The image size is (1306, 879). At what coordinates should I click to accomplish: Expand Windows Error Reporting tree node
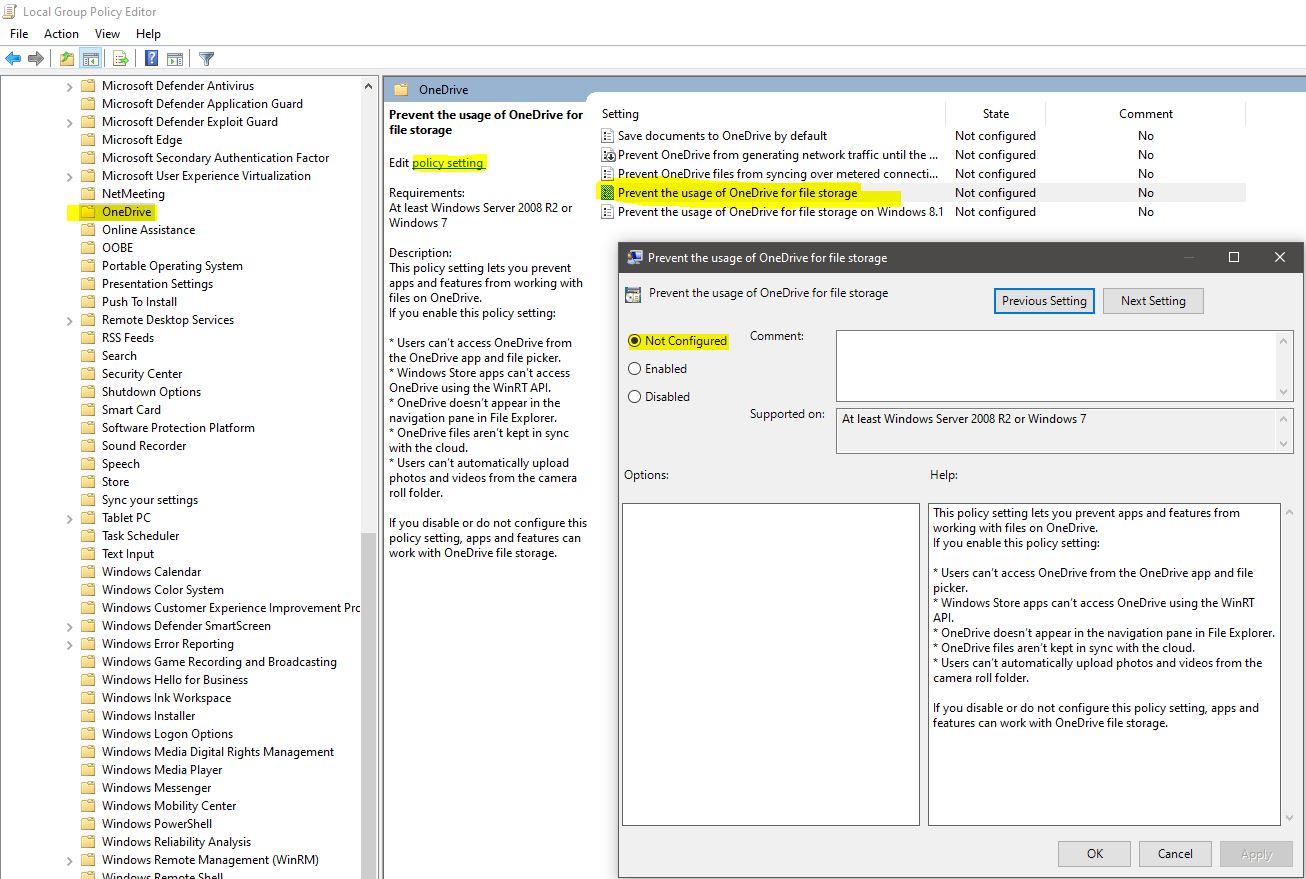click(70, 644)
